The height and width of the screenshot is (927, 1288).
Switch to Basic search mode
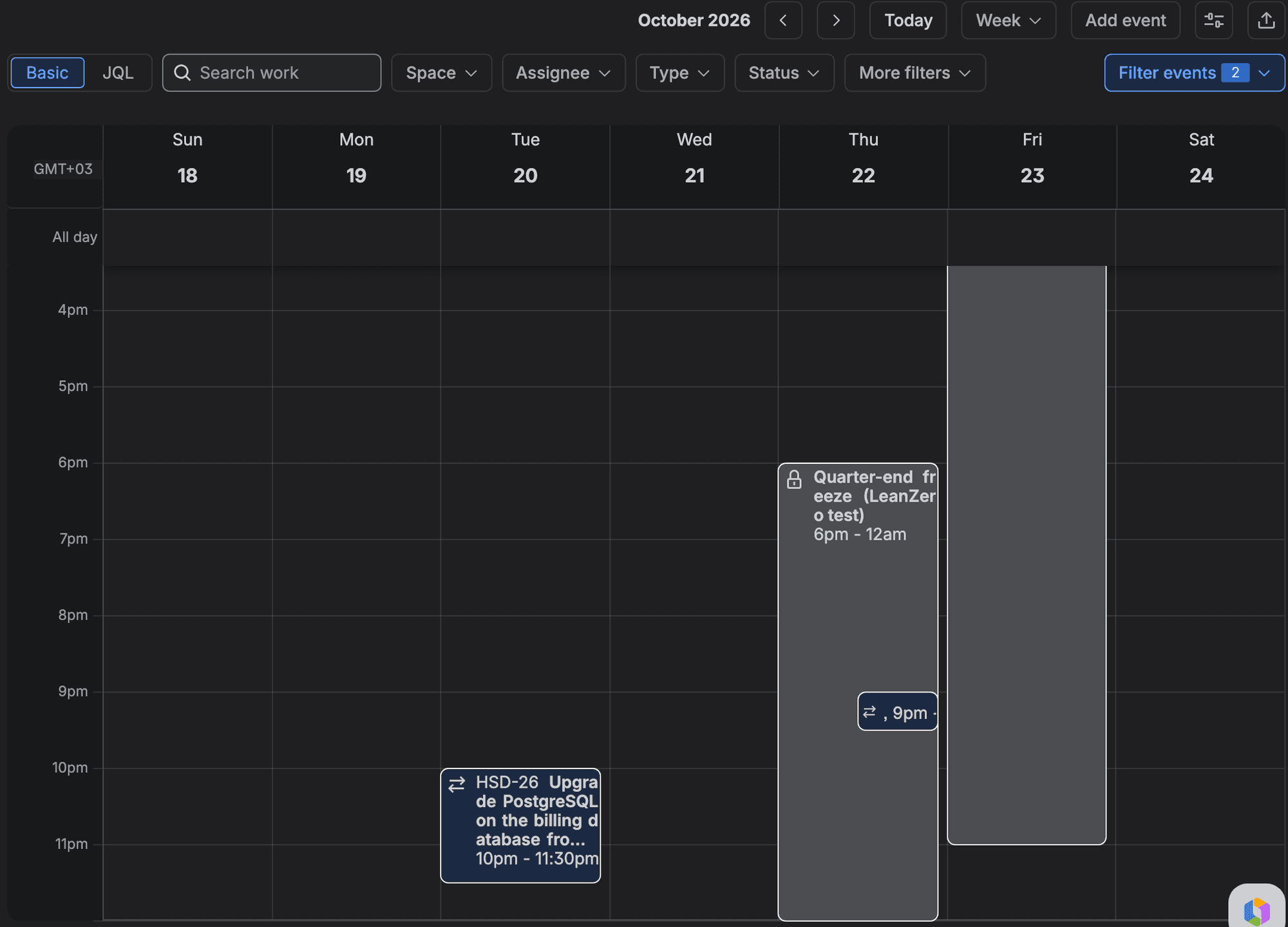(x=48, y=73)
